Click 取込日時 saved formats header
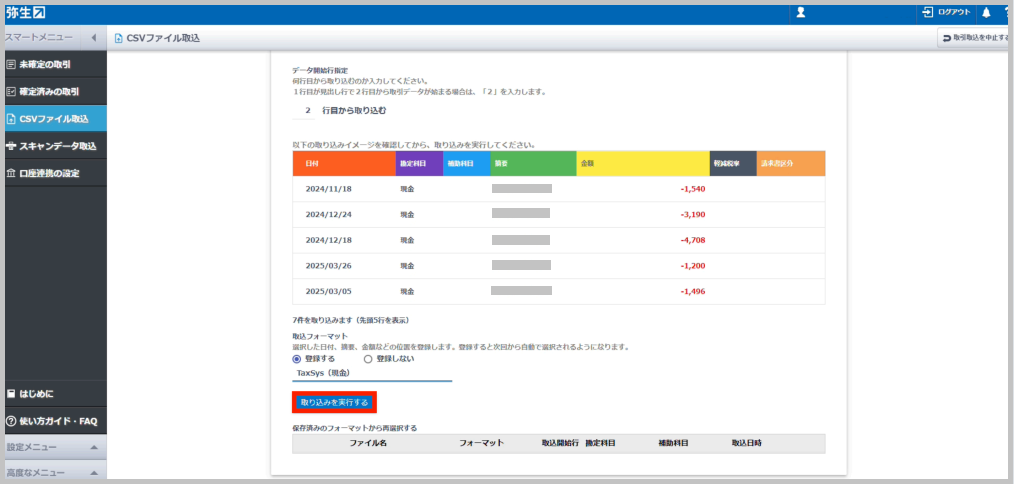The height and width of the screenshot is (484, 1014). point(746,443)
